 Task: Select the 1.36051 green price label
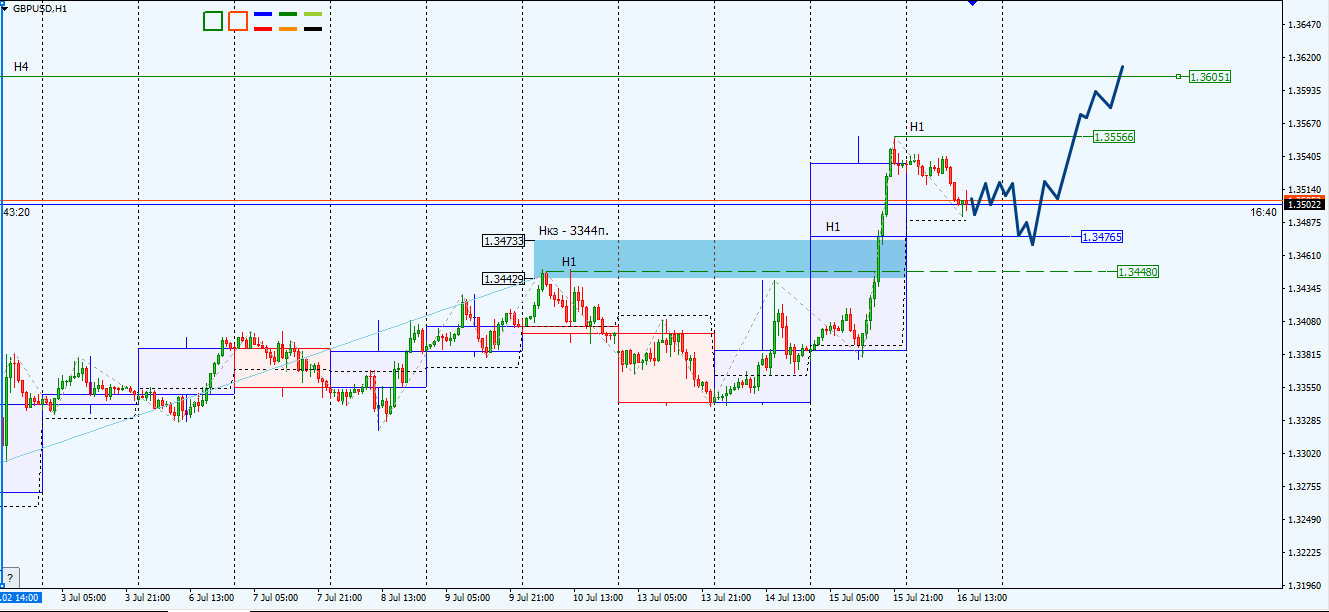tap(1210, 76)
